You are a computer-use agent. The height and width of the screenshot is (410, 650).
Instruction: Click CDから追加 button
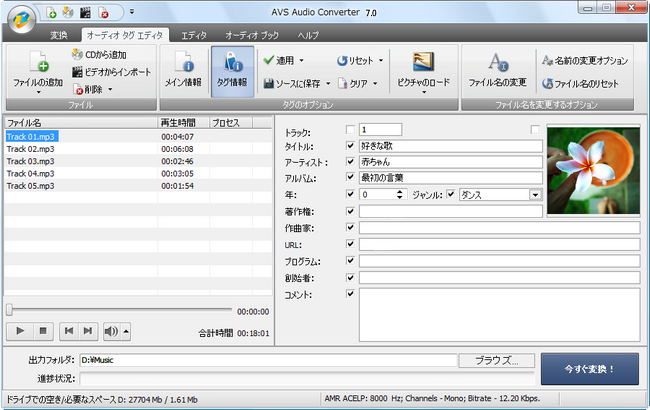(99, 55)
